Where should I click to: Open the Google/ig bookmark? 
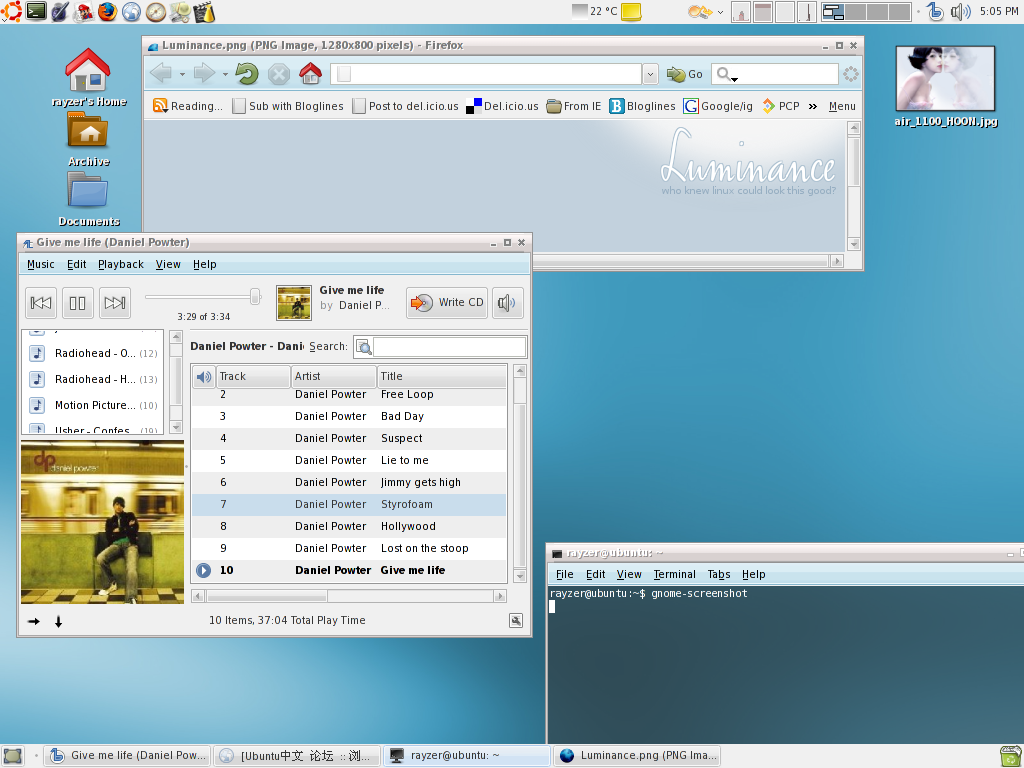718,106
